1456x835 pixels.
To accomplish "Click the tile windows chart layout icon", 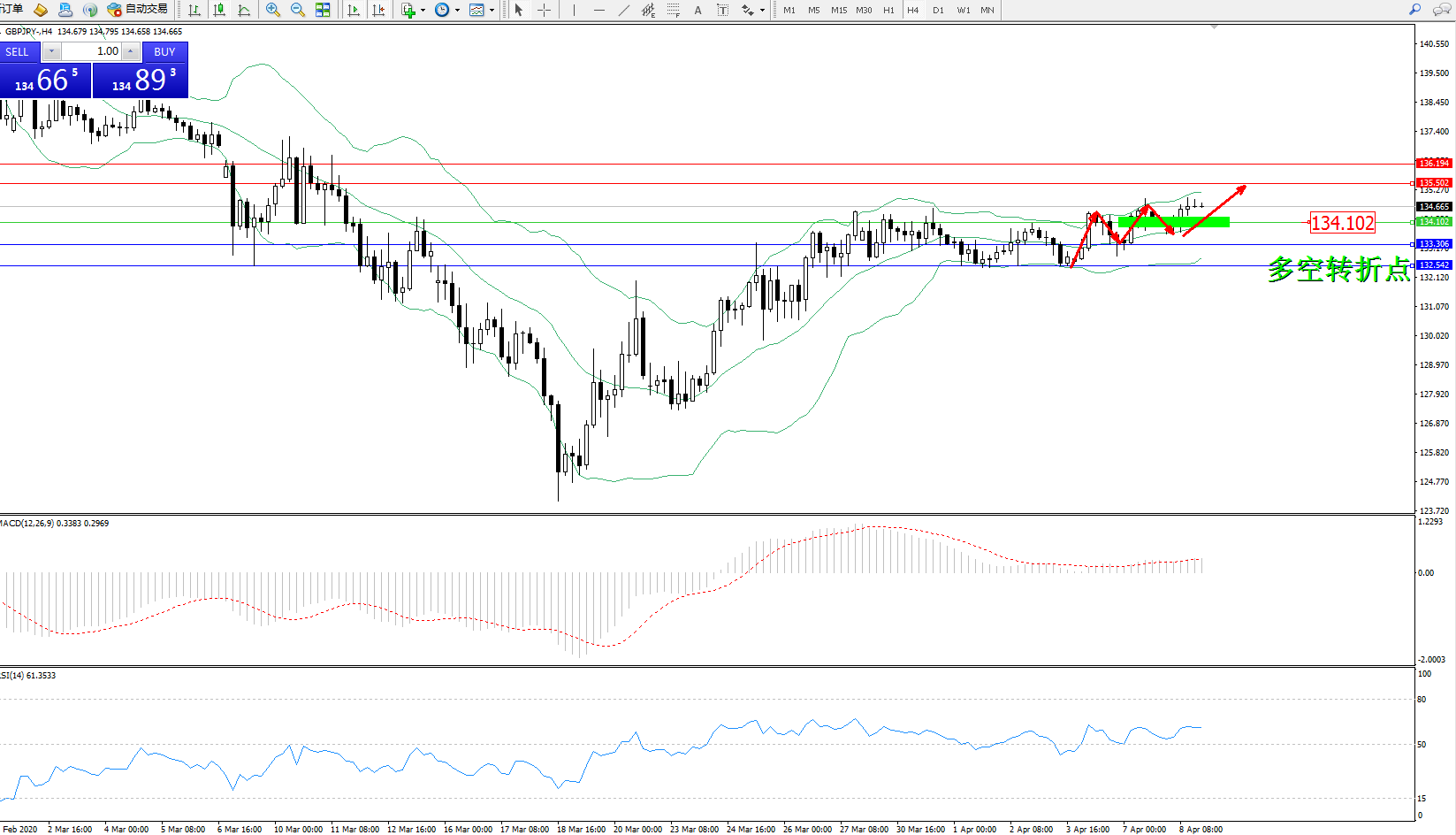I will pyautogui.click(x=323, y=10).
